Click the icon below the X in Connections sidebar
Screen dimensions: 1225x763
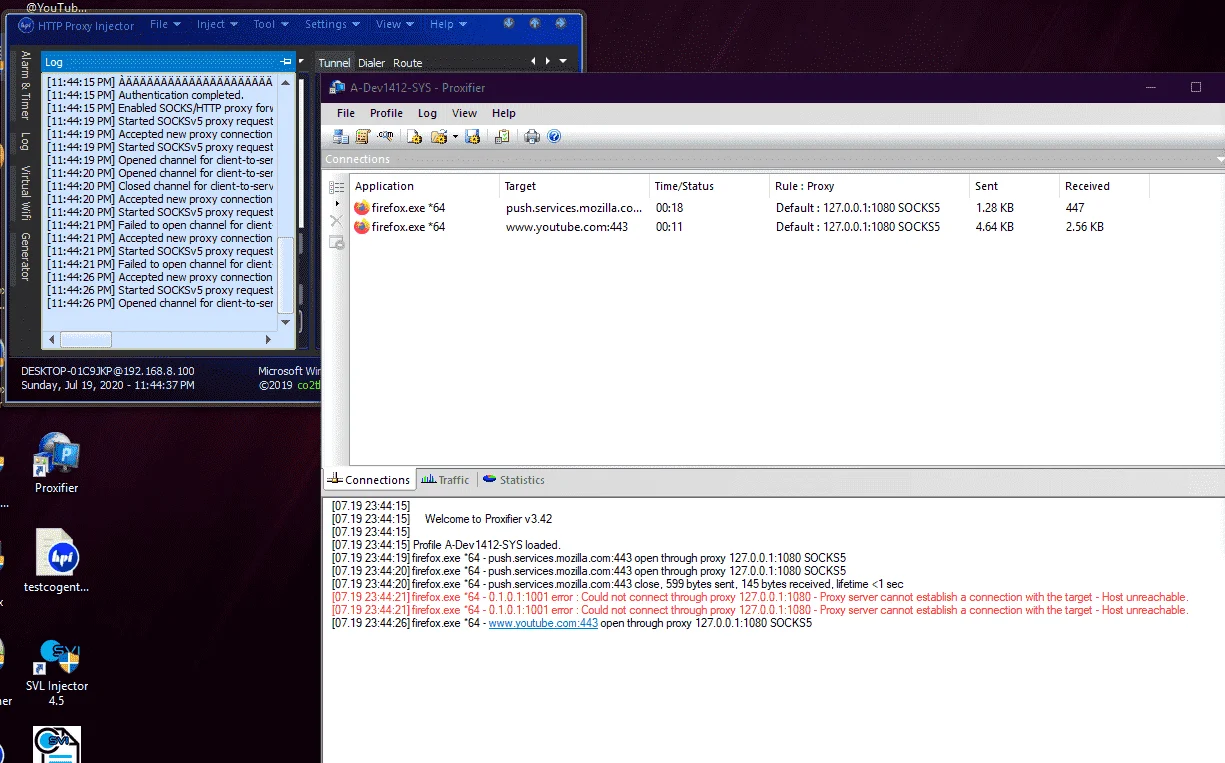(337, 242)
